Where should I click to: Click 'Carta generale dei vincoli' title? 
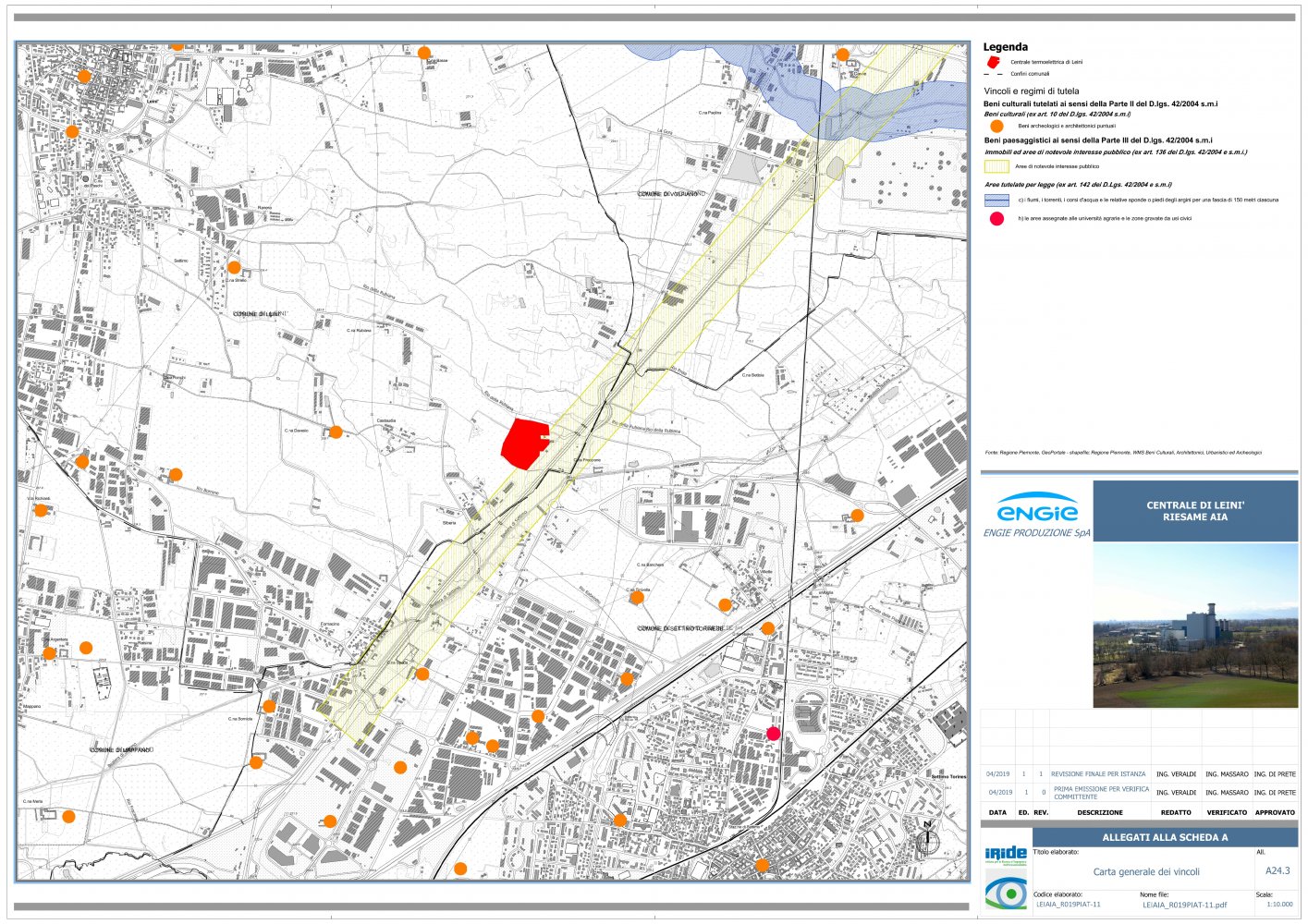click(1146, 871)
